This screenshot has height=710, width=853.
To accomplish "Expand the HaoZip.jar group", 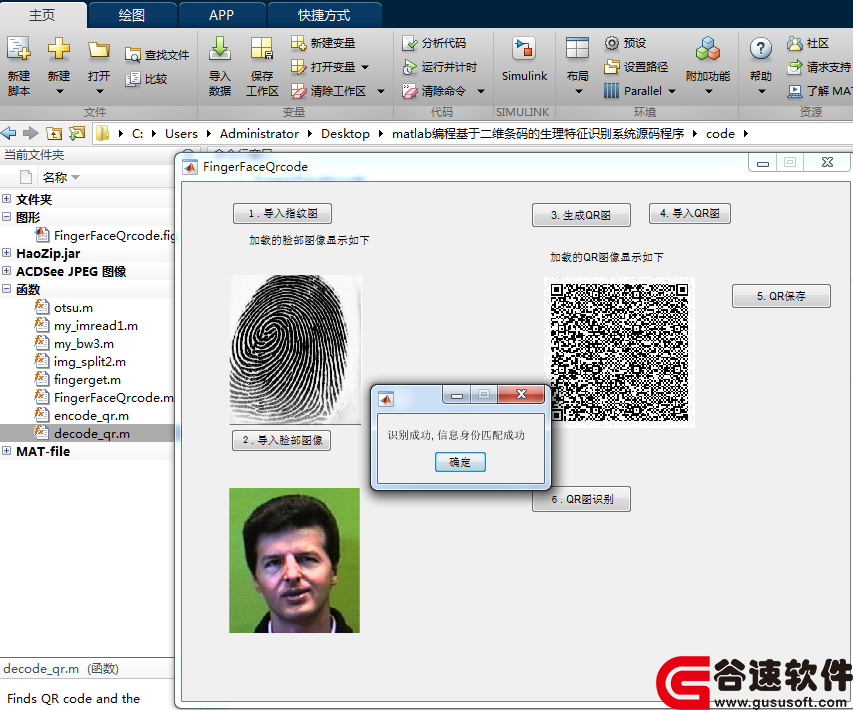I will click(x=7, y=252).
